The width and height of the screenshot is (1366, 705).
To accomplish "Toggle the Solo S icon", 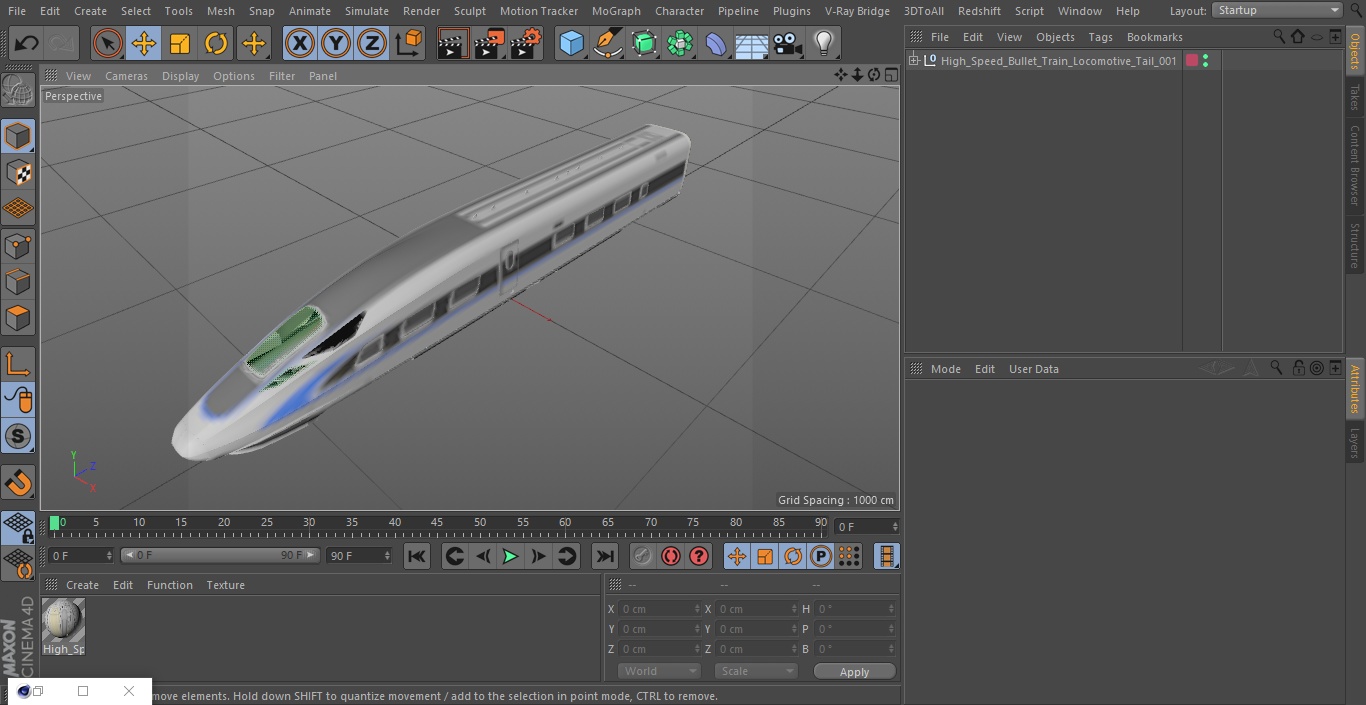I will (x=18, y=436).
